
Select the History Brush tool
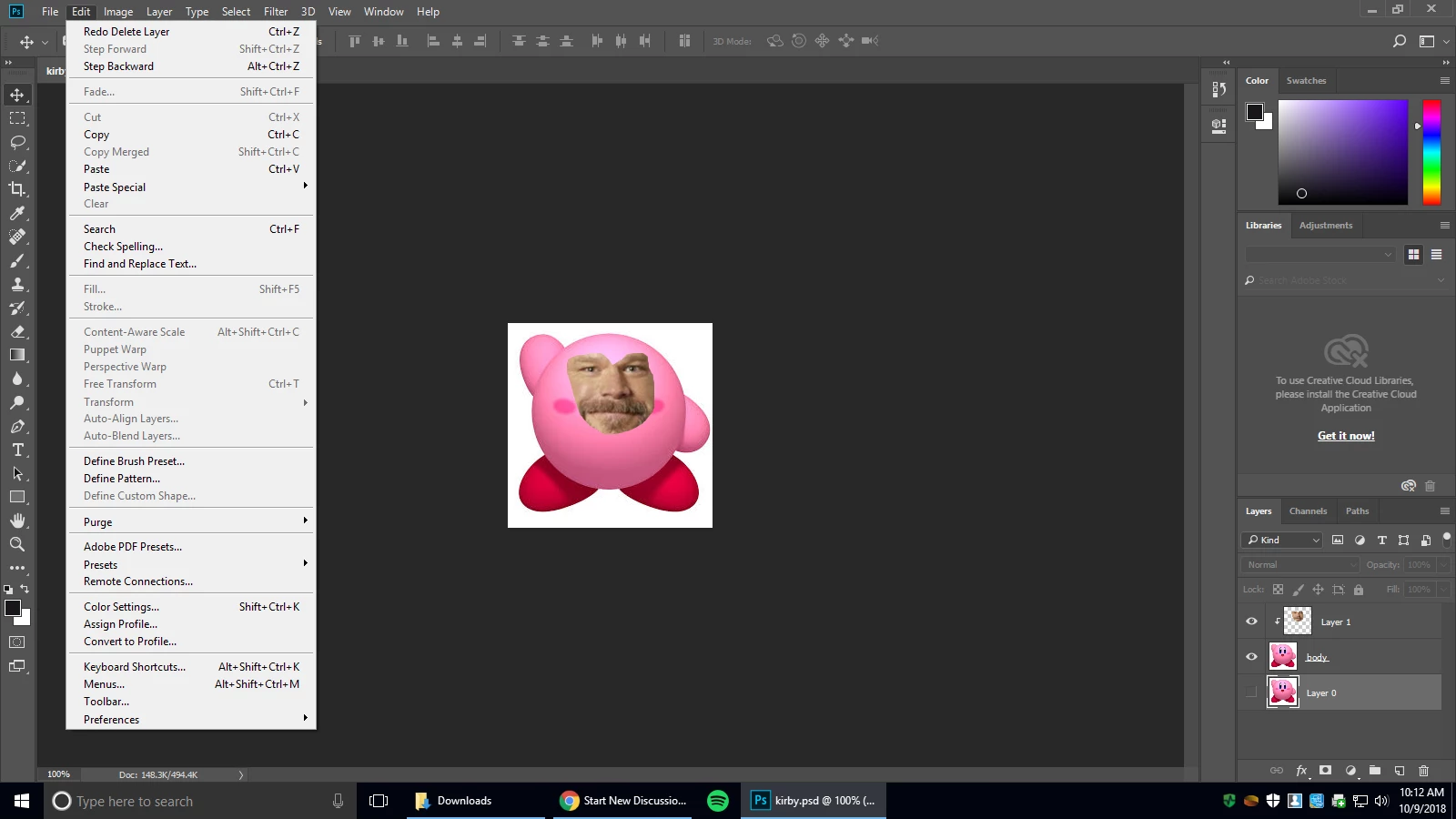pyautogui.click(x=17, y=308)
